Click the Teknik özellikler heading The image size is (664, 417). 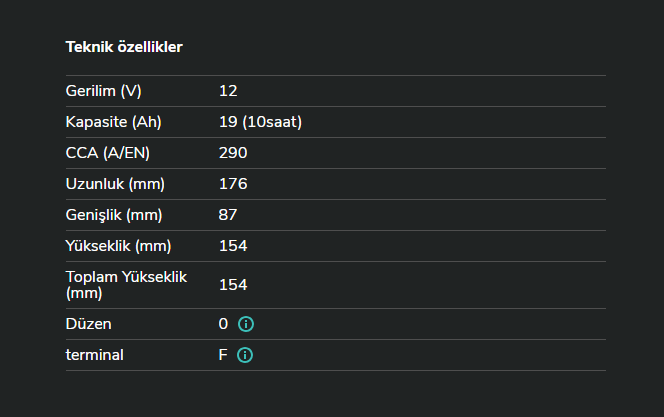(x=124, y=46)
